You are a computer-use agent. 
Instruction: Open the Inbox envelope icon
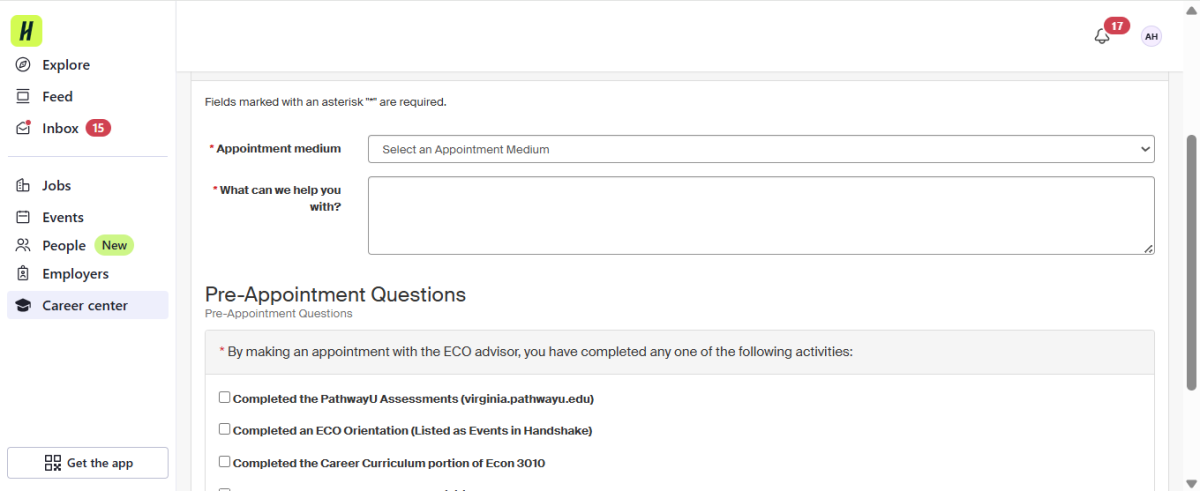click(23, 129)
